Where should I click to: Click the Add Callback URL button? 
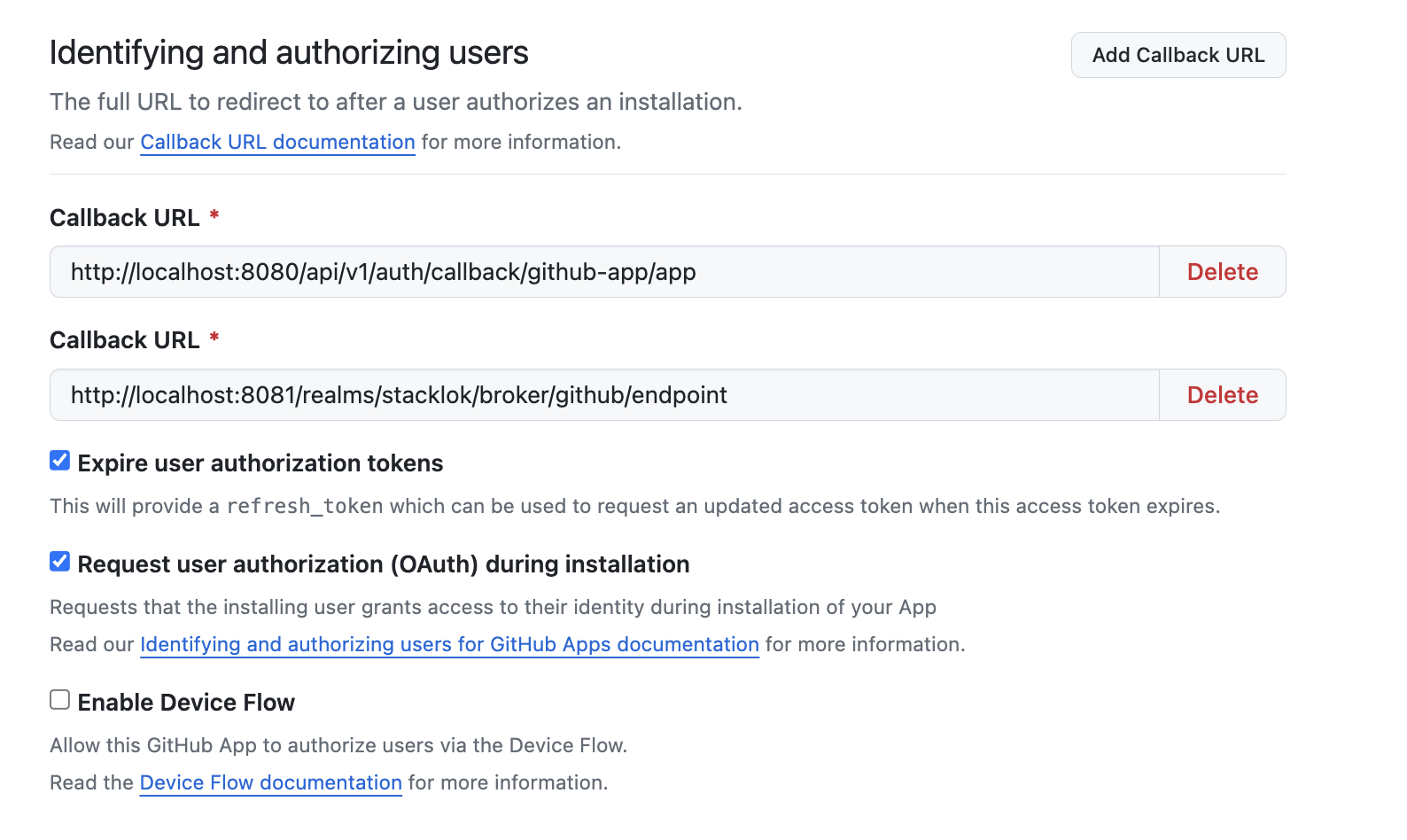[x=1178, y=55]
